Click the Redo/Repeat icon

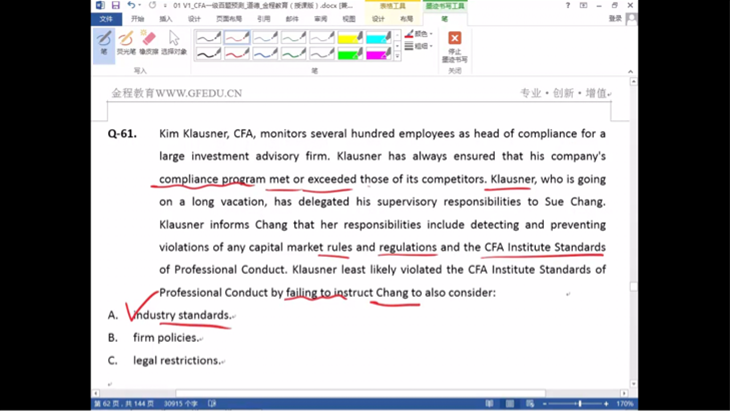pyautogui.click(x=153, y=5)
